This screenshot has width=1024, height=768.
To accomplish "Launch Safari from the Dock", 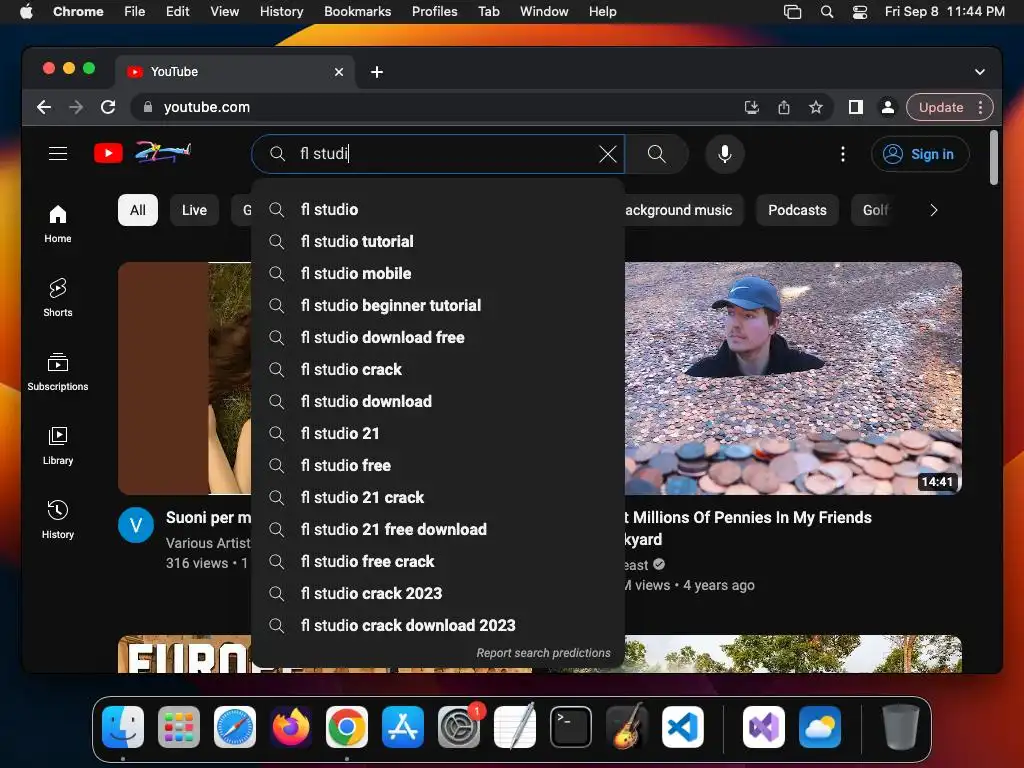I will (x=235, y=727).
